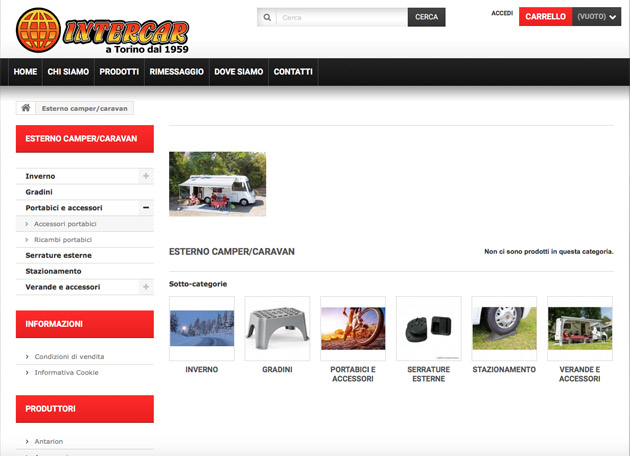
Task: Open the cart dropdown arrow
Action: [x=614, y=17]
